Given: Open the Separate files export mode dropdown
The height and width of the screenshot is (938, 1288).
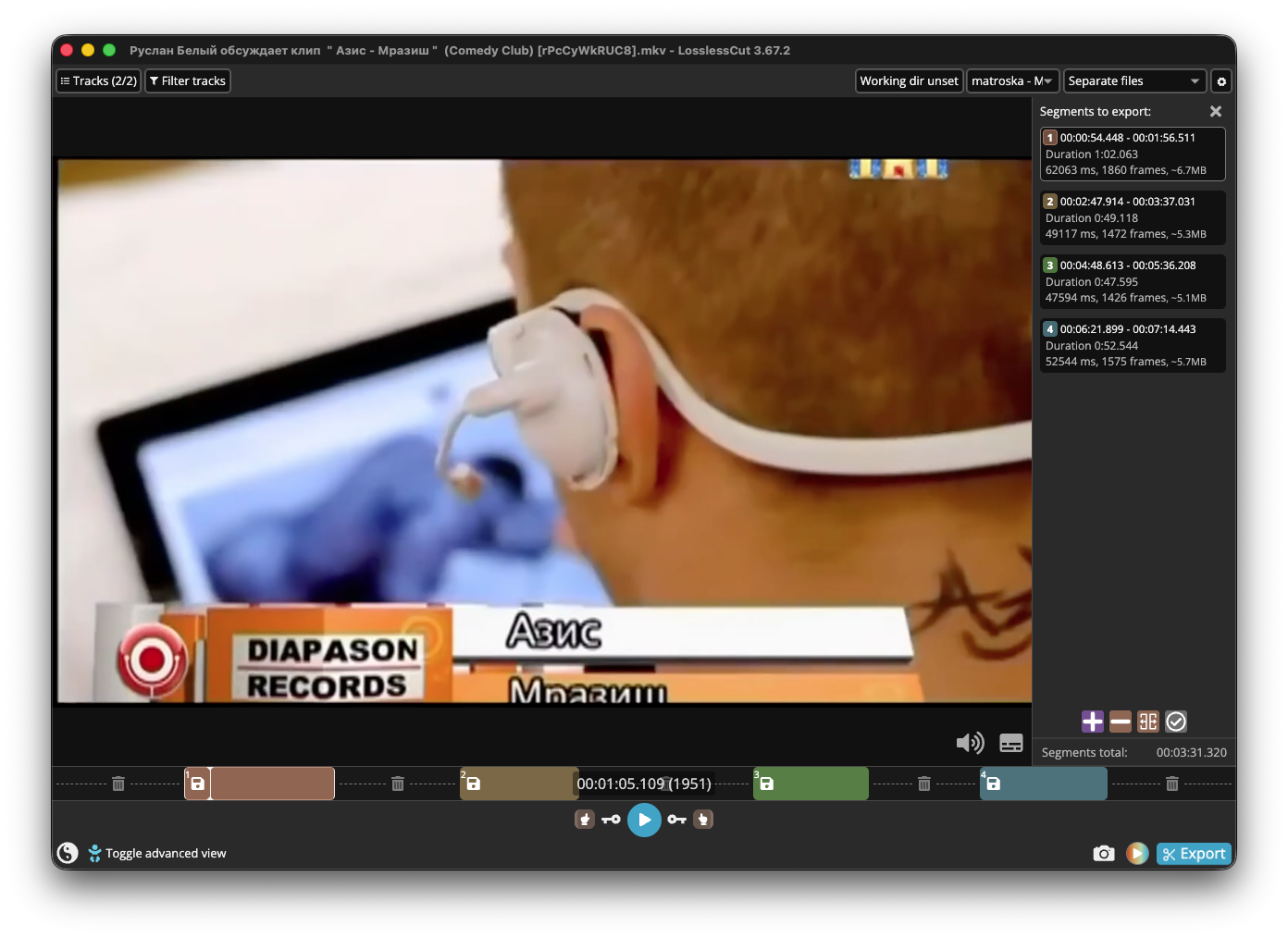Looking at the screenshot, I should click(1134, 81).
